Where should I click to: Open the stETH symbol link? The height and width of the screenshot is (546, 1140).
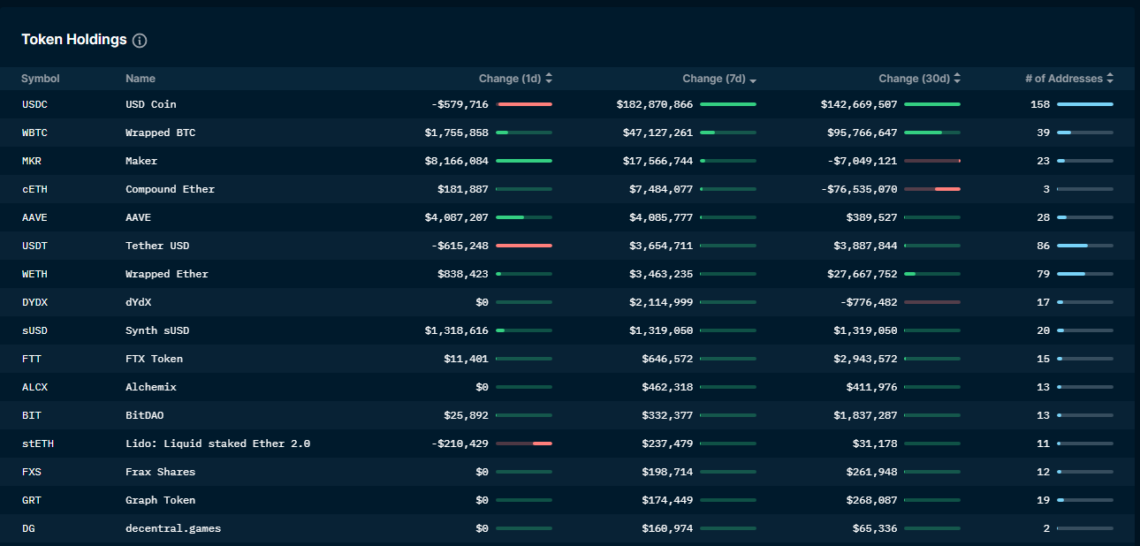38,443
